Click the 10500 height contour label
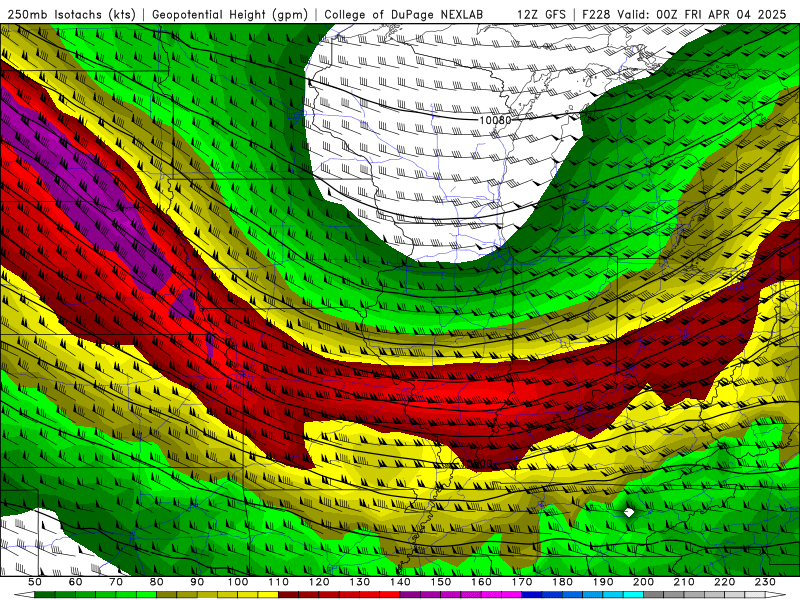The height and width of the screenshot is (600, 800). click(x=477, y=464)
